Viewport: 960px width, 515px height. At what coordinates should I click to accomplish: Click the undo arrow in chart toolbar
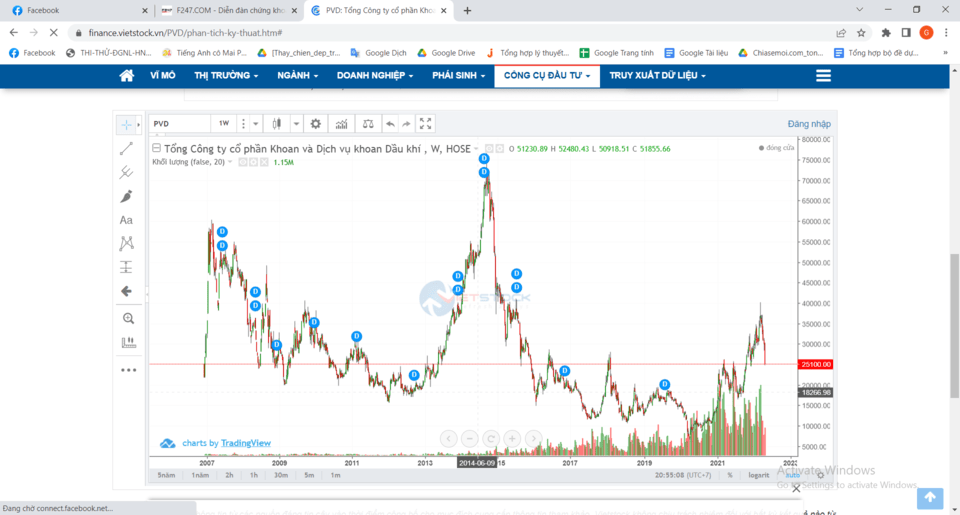pos(390,124)
